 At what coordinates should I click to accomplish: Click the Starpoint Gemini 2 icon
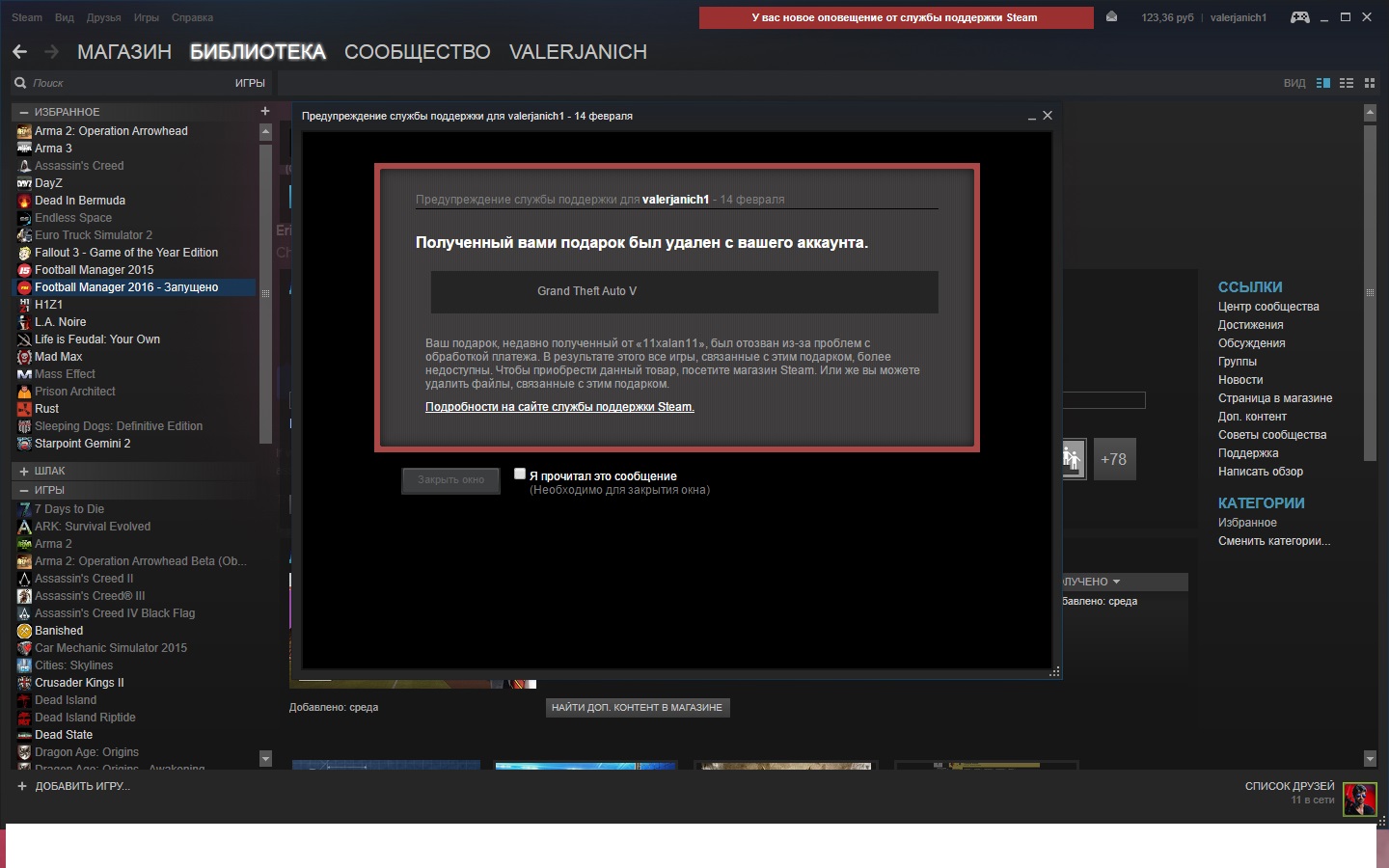point(25,444)
